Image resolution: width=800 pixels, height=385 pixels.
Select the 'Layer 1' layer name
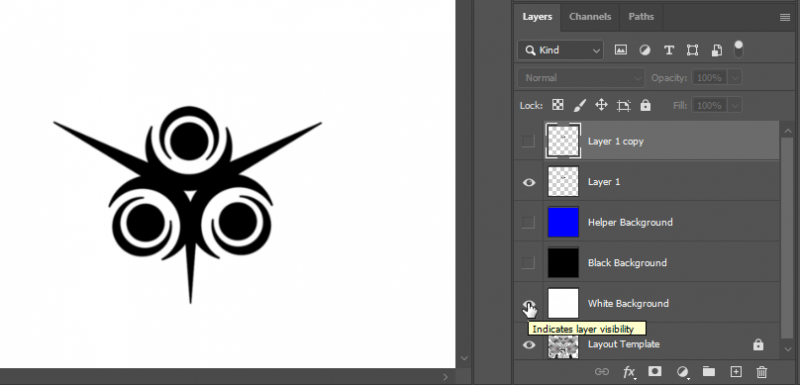click(x=604, y=182)
